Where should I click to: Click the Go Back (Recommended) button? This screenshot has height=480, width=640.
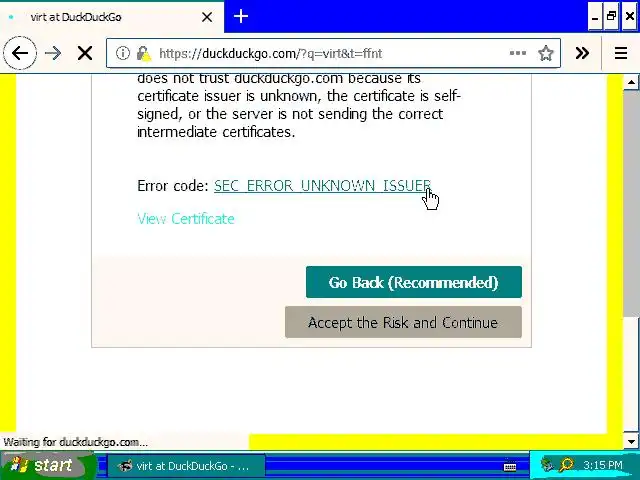(413, 282)
